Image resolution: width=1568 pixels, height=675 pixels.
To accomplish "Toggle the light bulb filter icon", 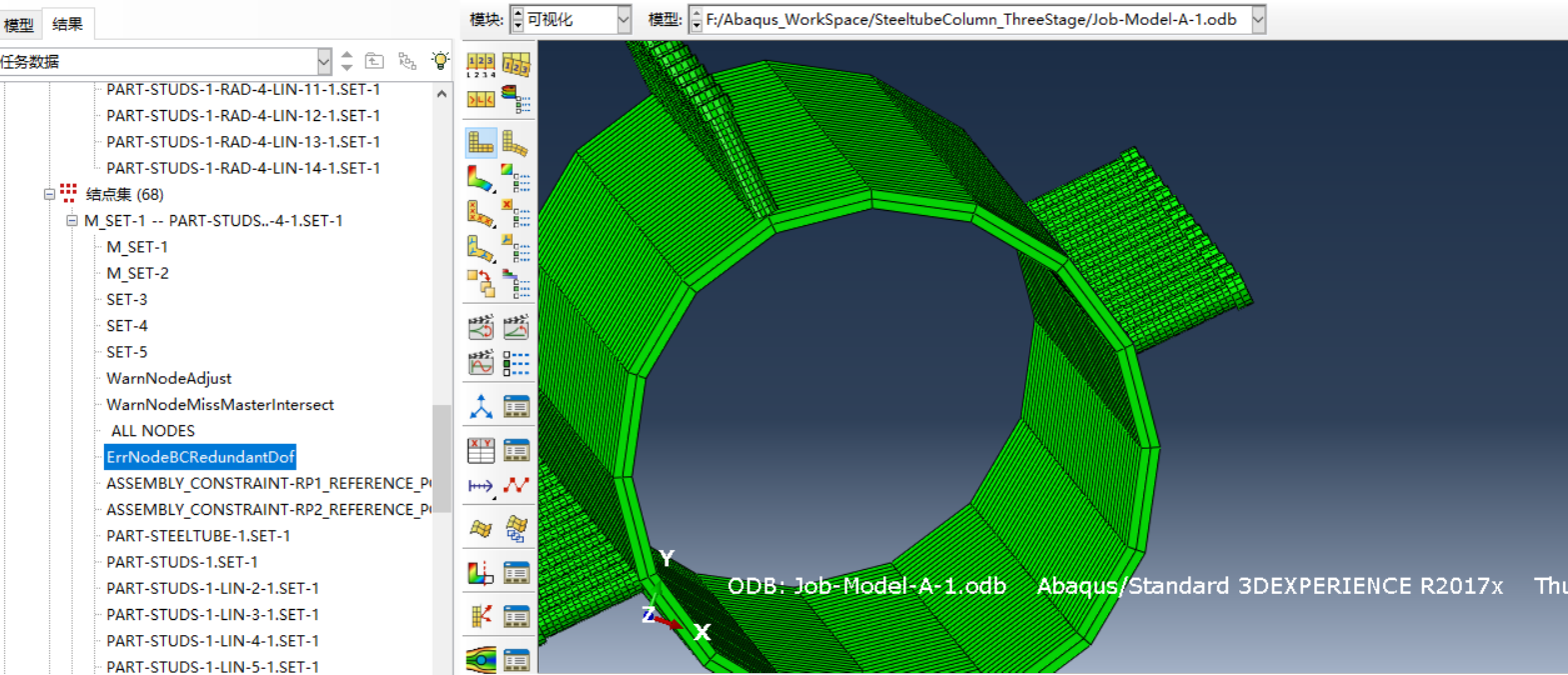I will click(x=440, y=61).
